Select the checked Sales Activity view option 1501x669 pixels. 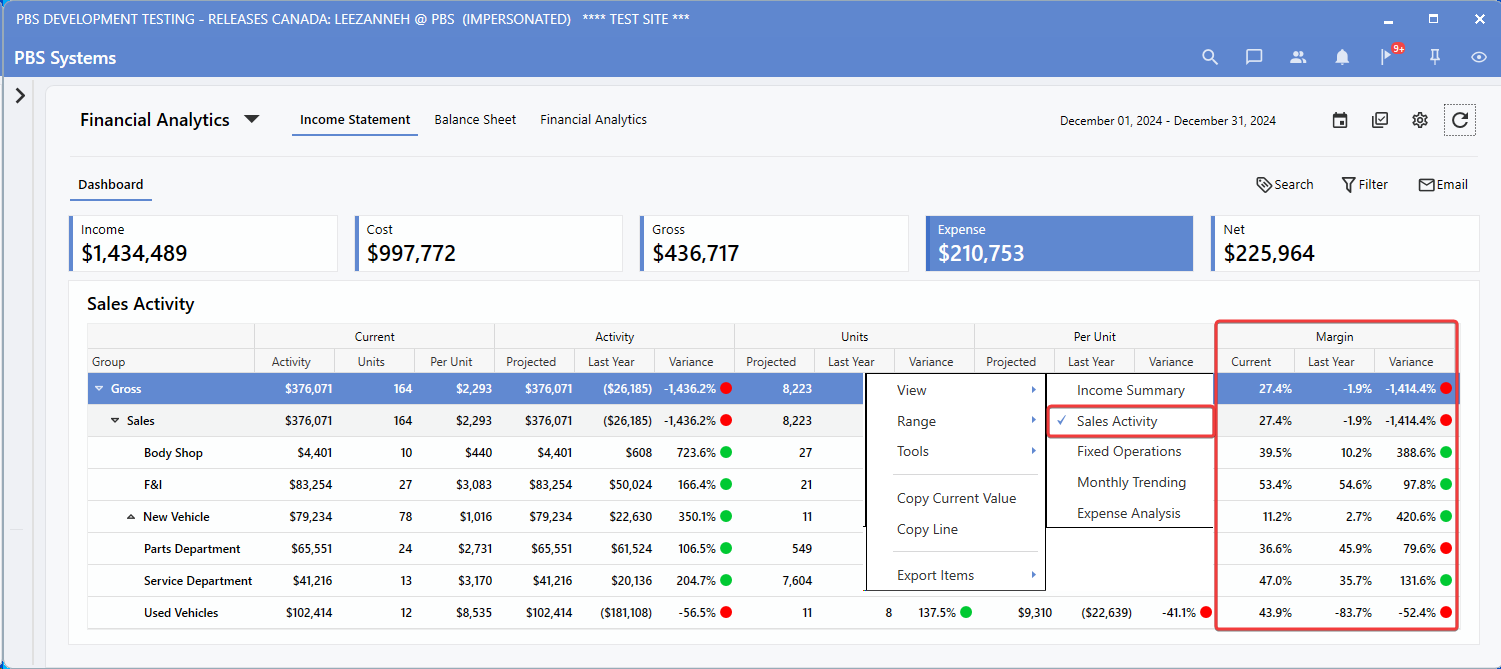pos(1117,422)
